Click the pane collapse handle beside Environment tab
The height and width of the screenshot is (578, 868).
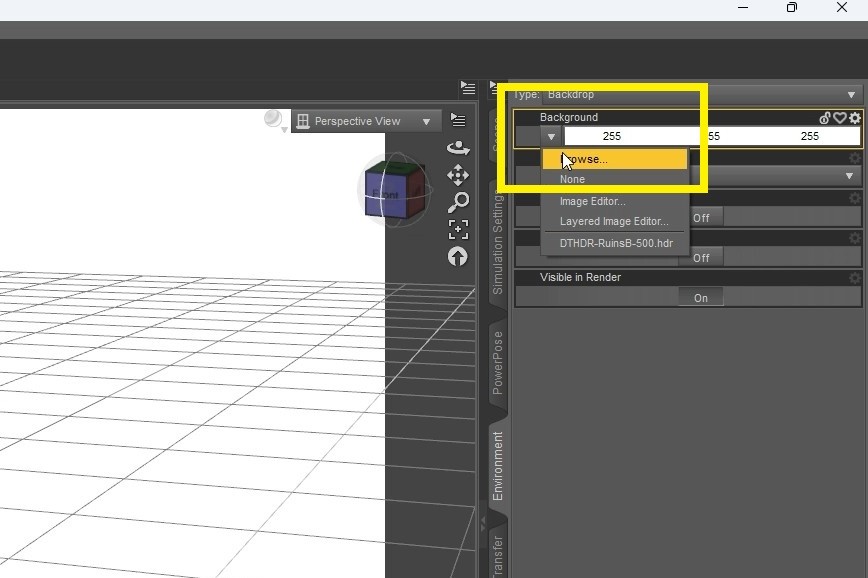(483, 522)
